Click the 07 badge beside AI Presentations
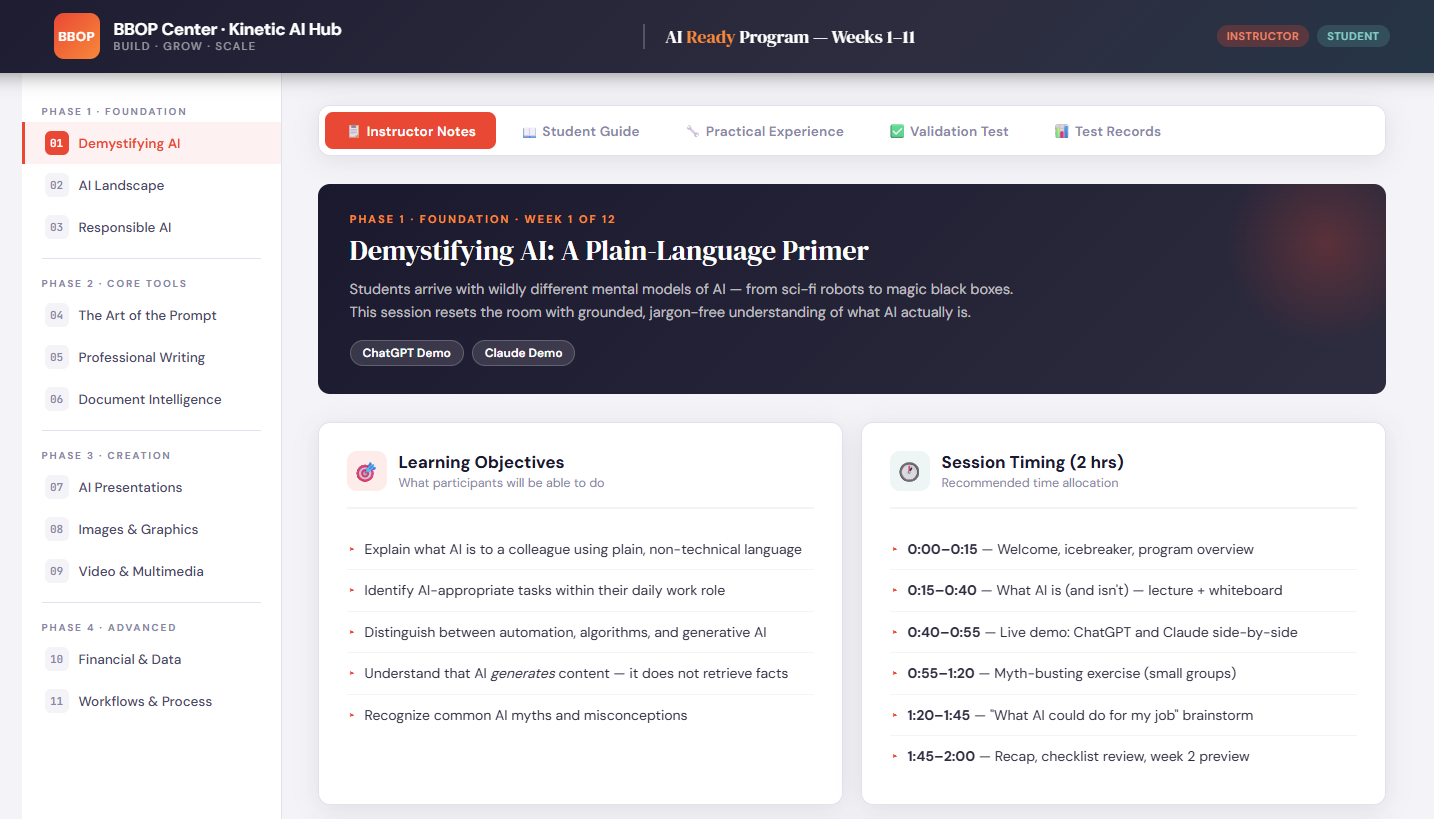 point(57,487)
